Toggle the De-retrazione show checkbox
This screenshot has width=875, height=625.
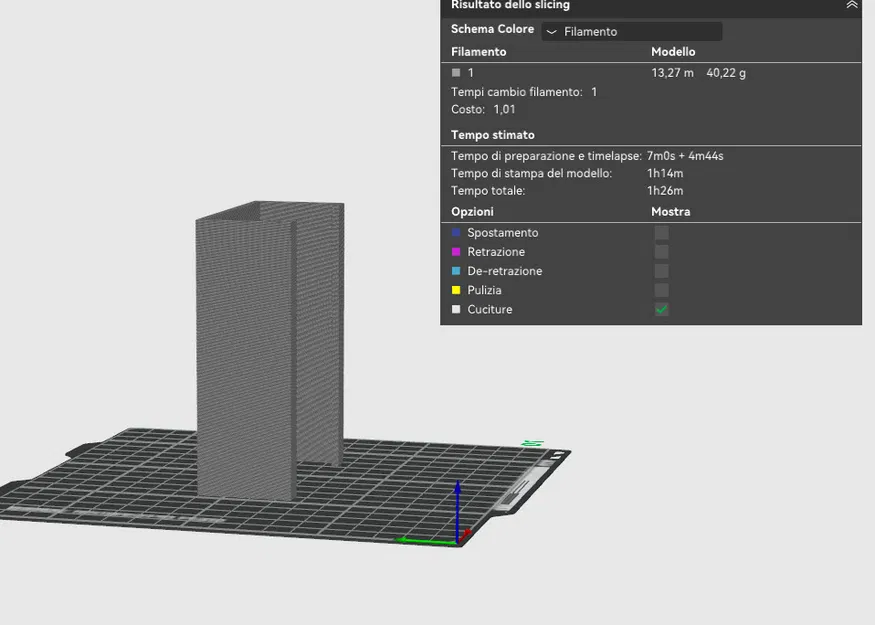(661, 271)
